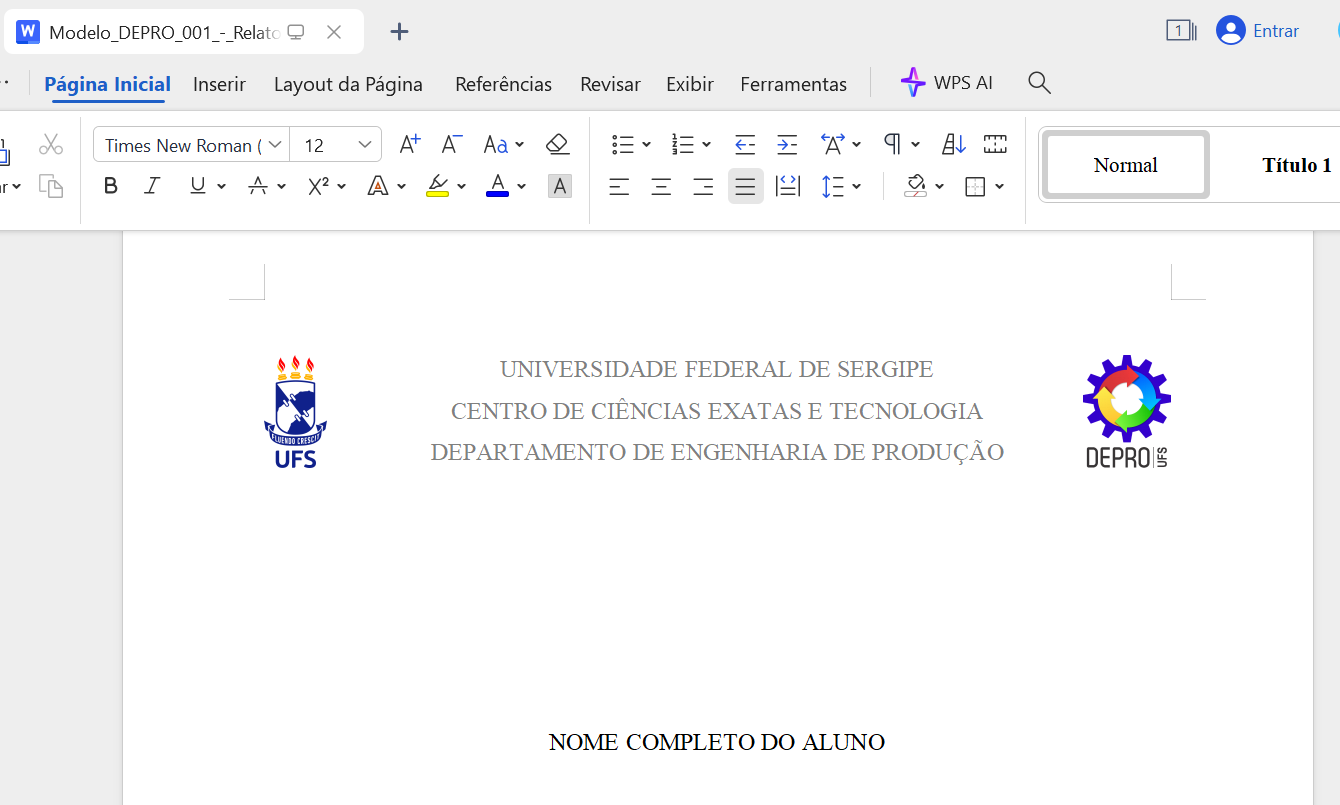Click the DEPRO gear logo image
Screen dimensions: 1340x805
point(1126,411)
